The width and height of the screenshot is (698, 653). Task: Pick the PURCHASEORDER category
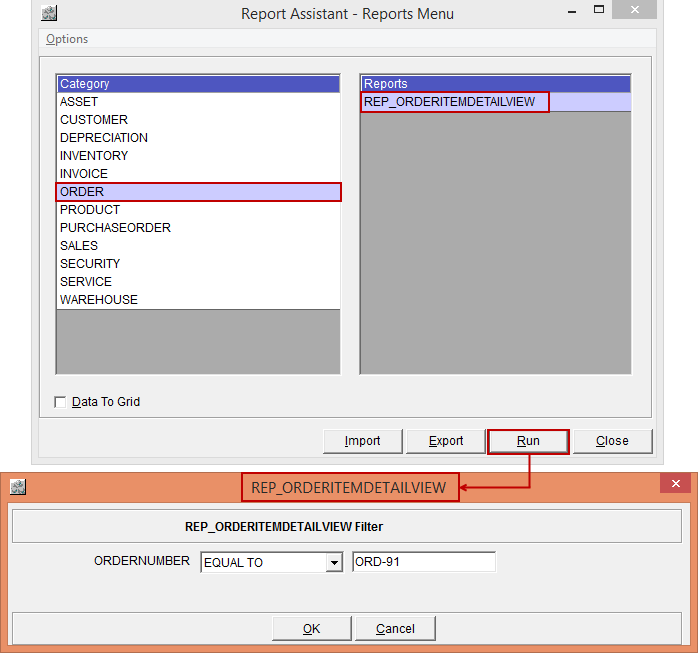click(115, 228)
